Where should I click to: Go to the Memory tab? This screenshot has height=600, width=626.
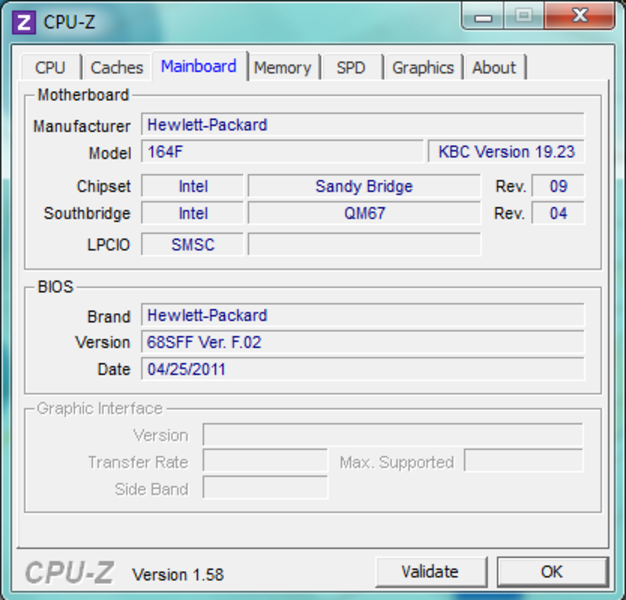tap(283, 67)
